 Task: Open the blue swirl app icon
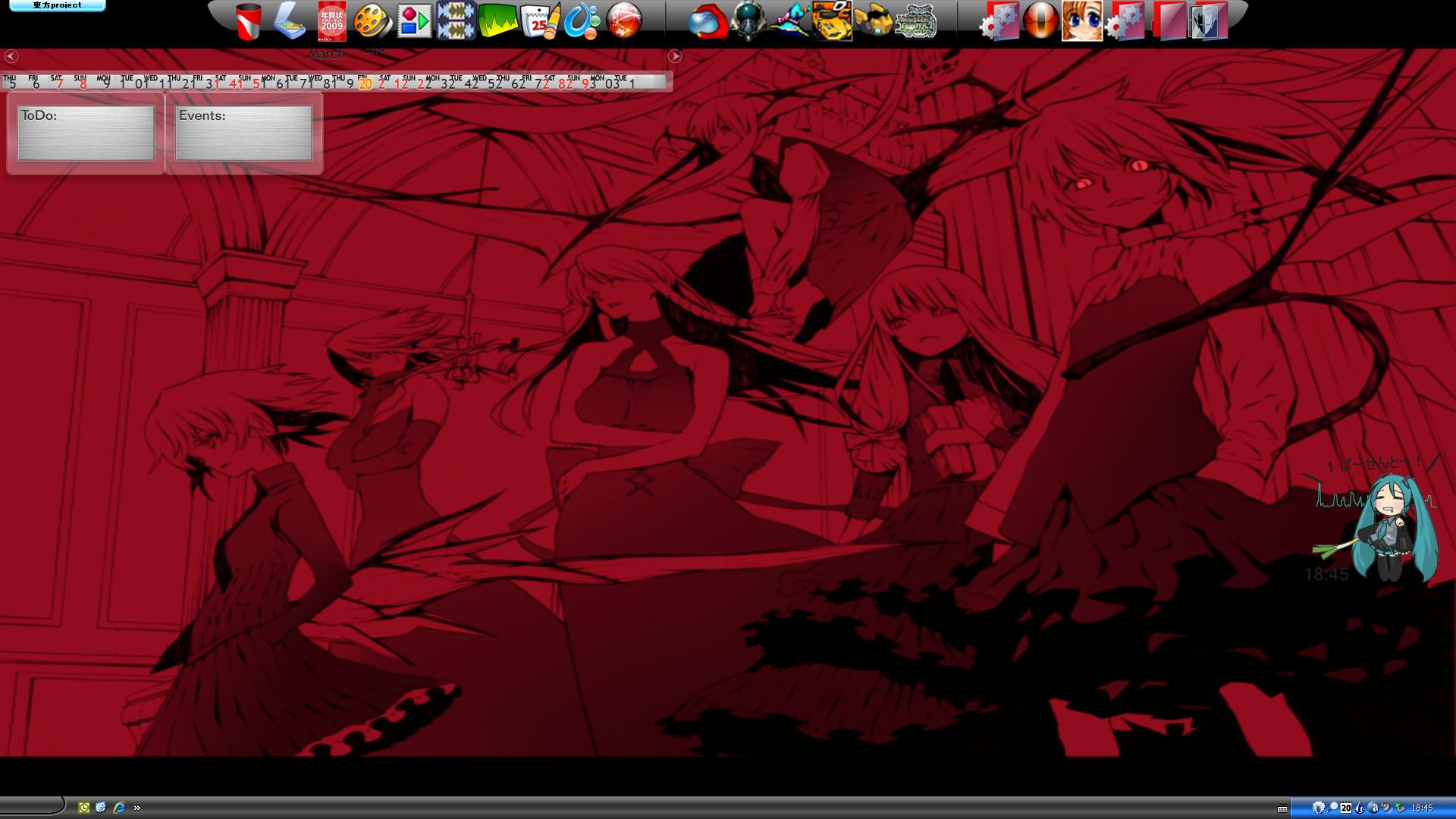pos(582,21)
